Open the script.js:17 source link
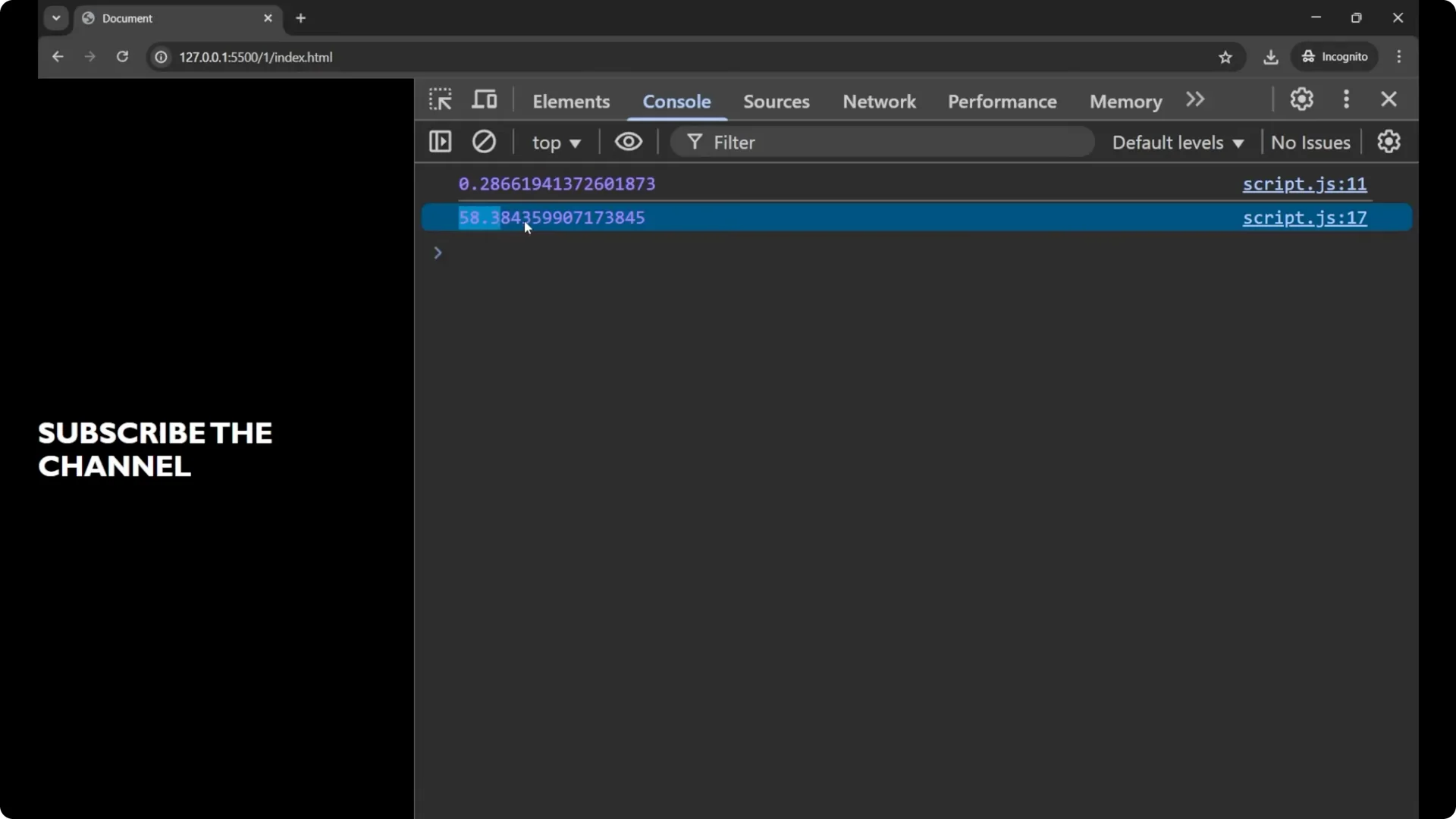 coord(1304,218)
